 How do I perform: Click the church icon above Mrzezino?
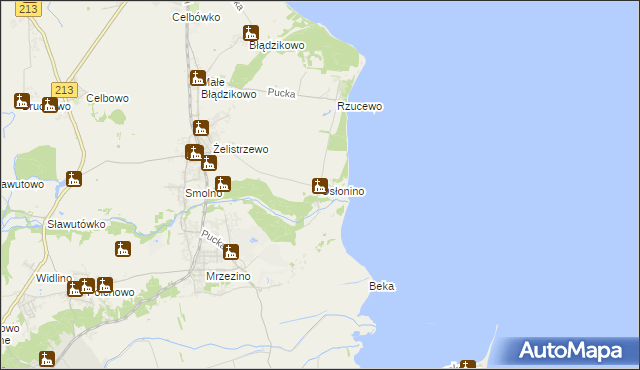point(231,252)
